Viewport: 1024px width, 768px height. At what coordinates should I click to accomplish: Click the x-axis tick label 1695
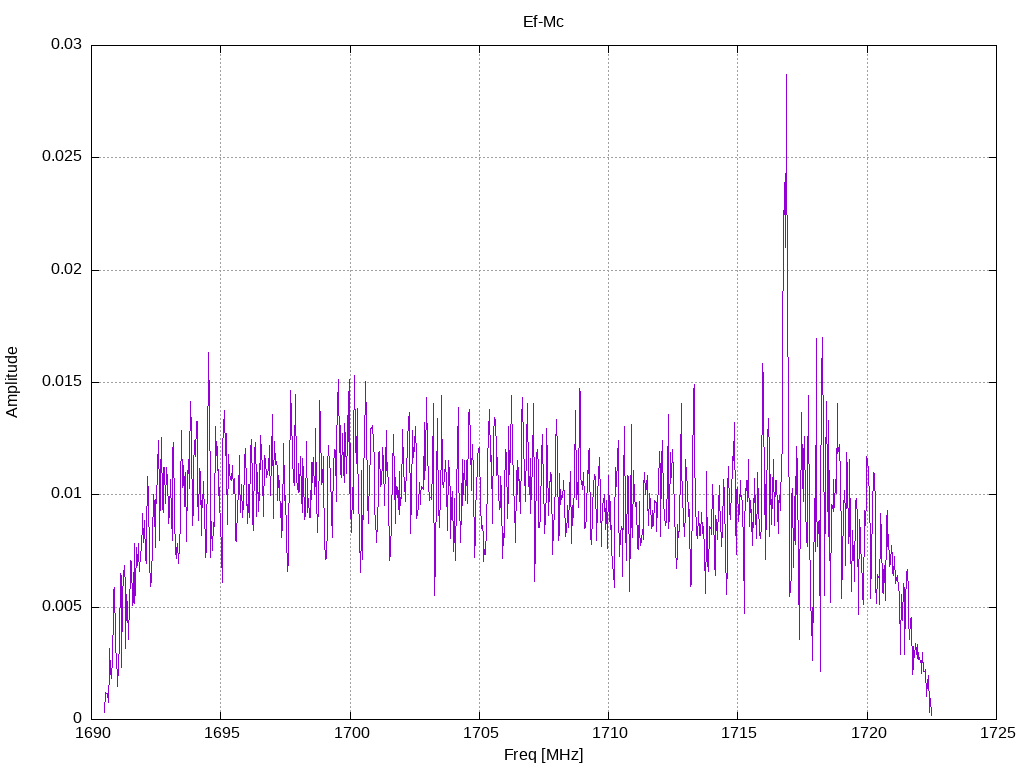point(221,733)
